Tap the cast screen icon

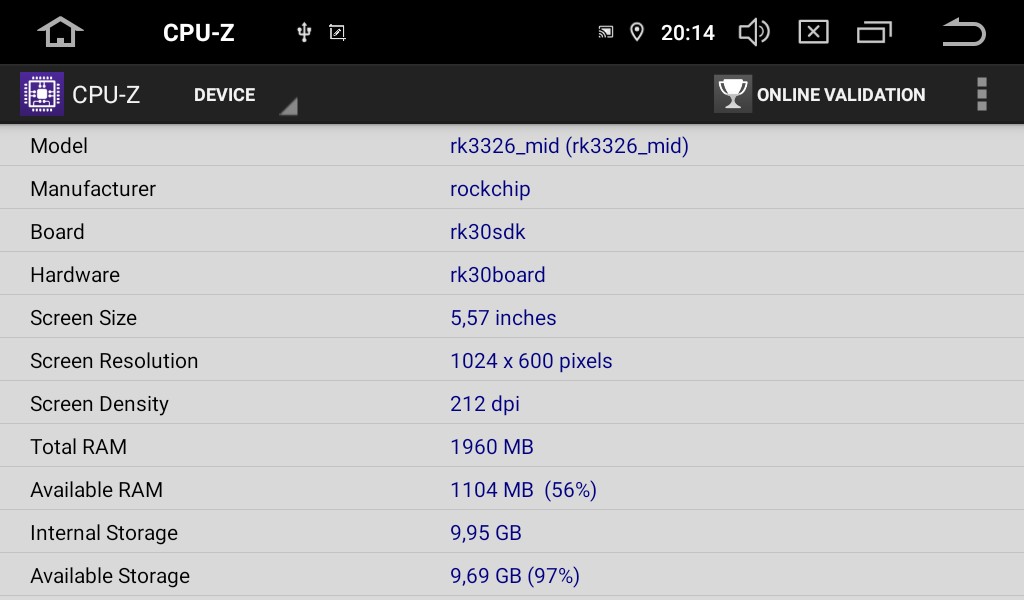(605, 32)
